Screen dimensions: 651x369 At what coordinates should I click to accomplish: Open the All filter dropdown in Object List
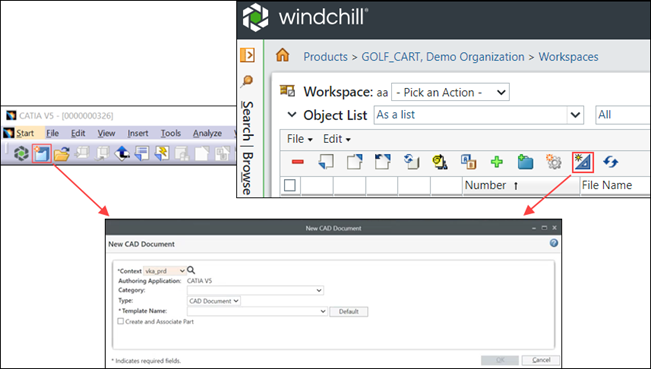[x=623, y=115]
